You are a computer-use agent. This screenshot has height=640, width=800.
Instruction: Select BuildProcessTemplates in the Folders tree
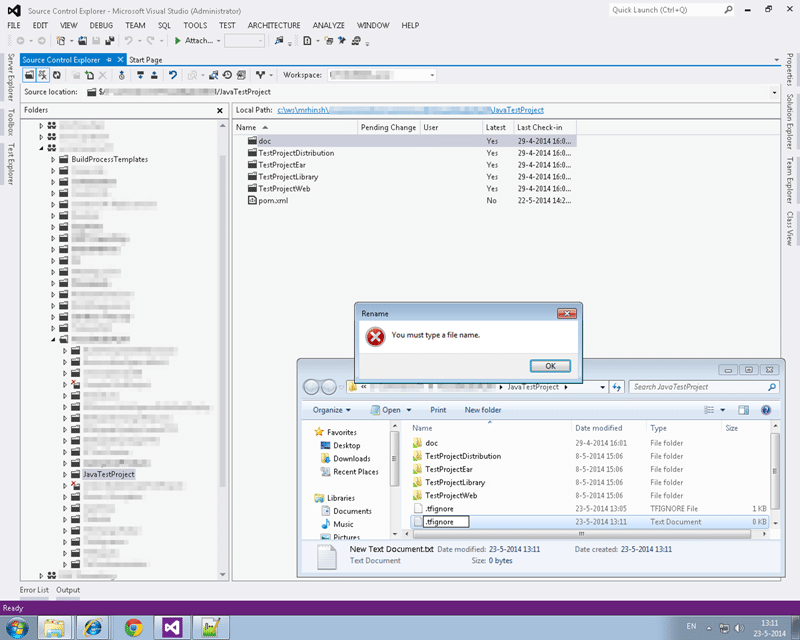click(x=110, y=159)
